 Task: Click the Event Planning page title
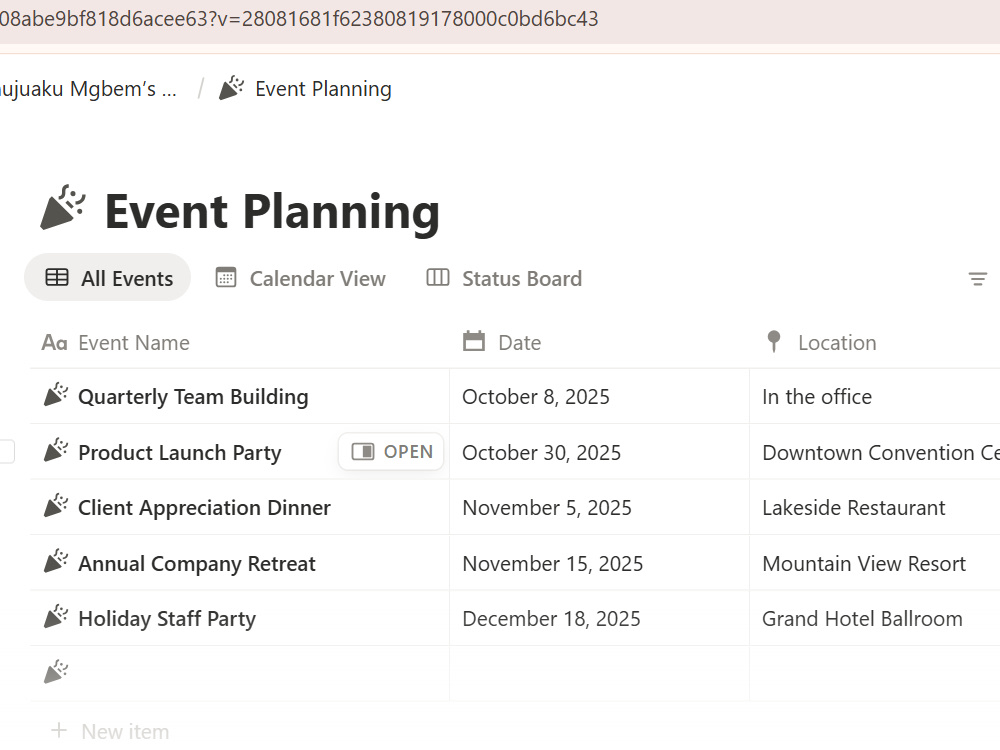pos(272,211)
